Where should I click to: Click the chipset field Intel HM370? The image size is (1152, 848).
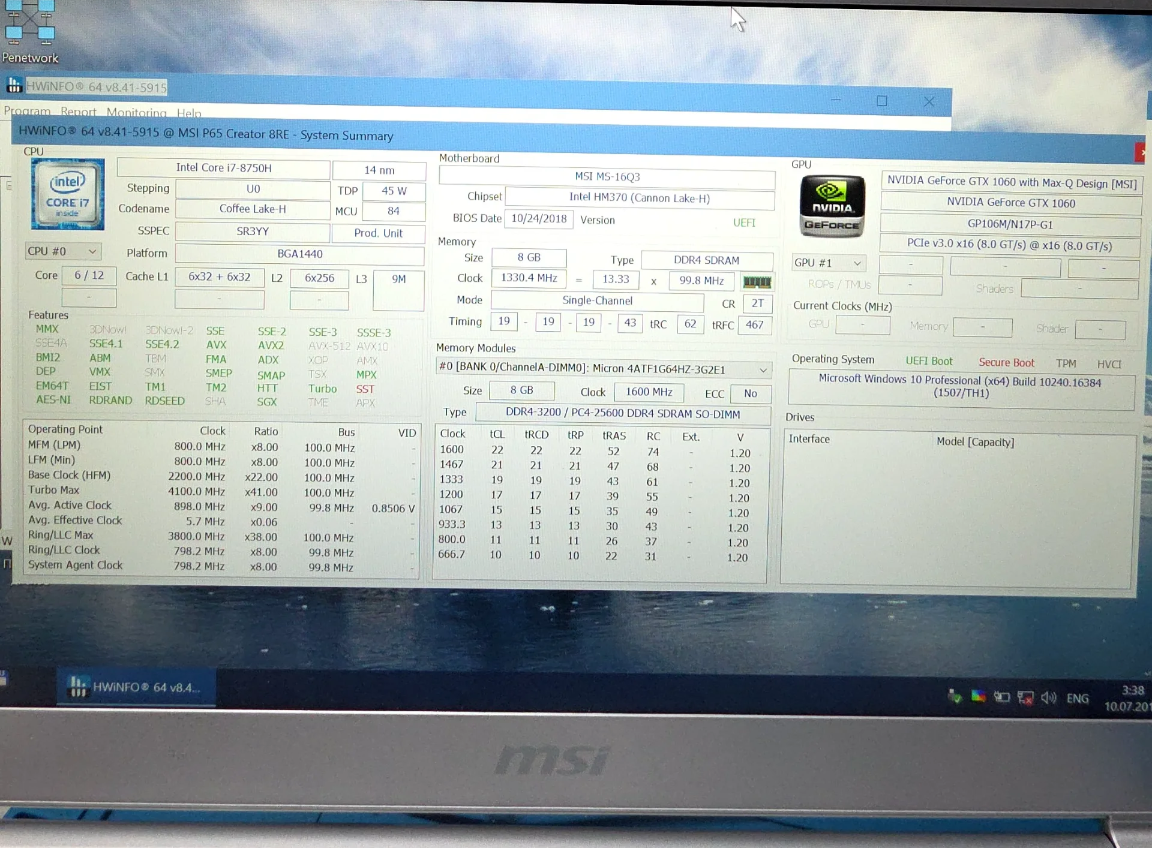point(640,198)
